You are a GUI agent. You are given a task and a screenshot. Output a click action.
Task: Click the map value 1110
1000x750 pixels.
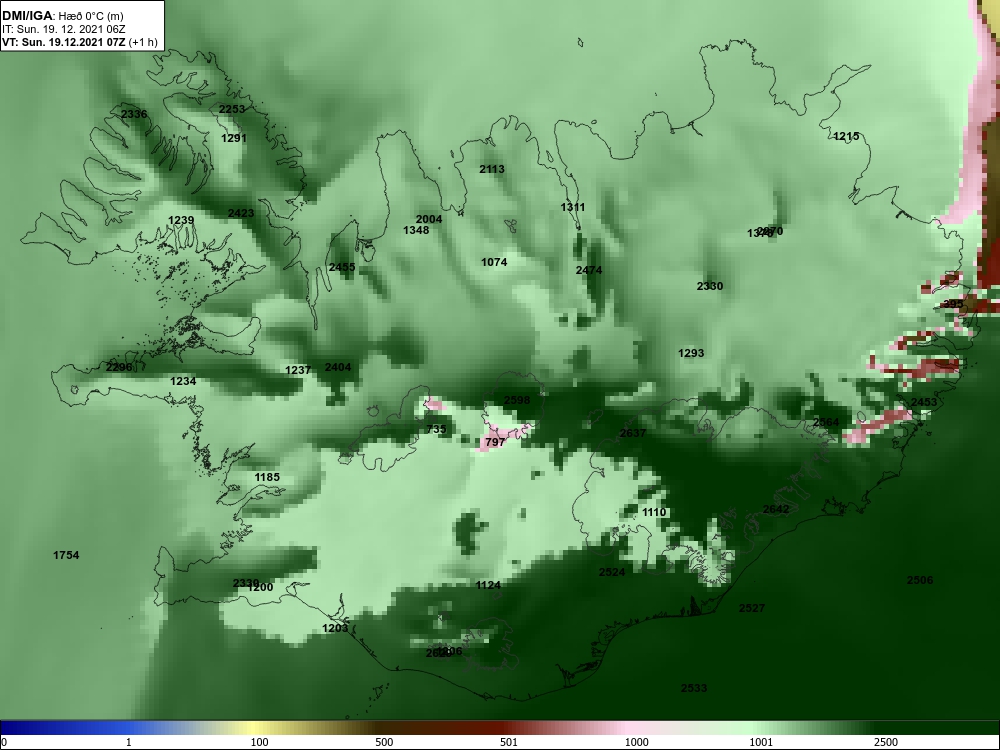tap(654, 513)
